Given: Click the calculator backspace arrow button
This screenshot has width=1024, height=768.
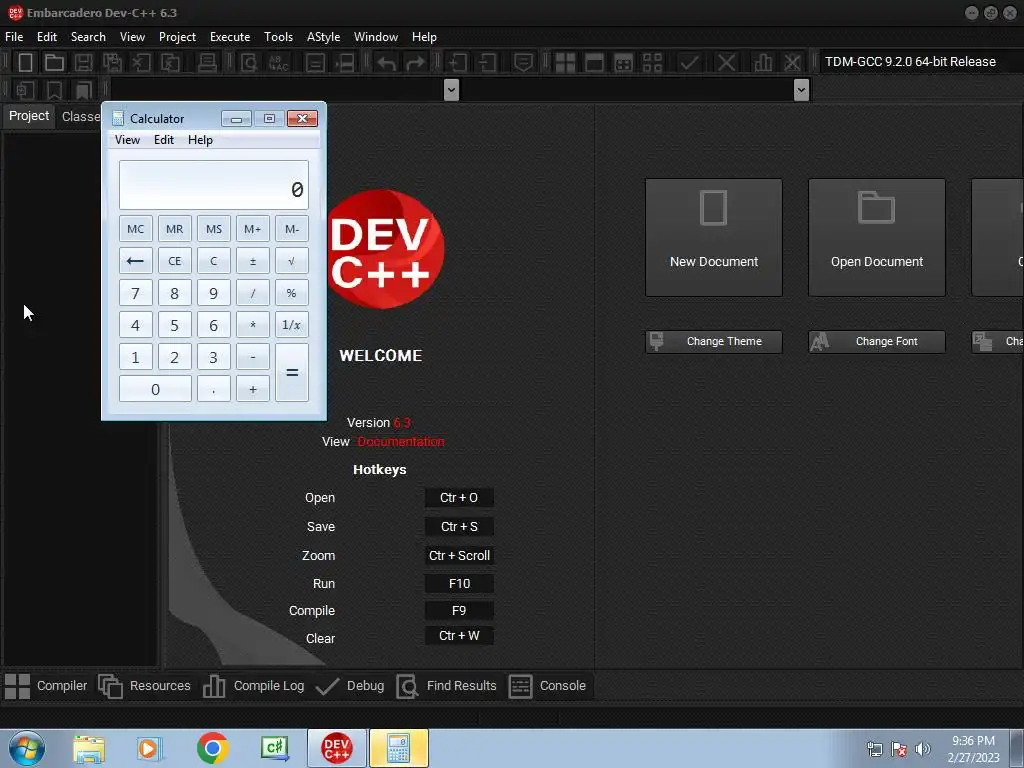Looking at the screenshot, I should click(x=135, y=261).
